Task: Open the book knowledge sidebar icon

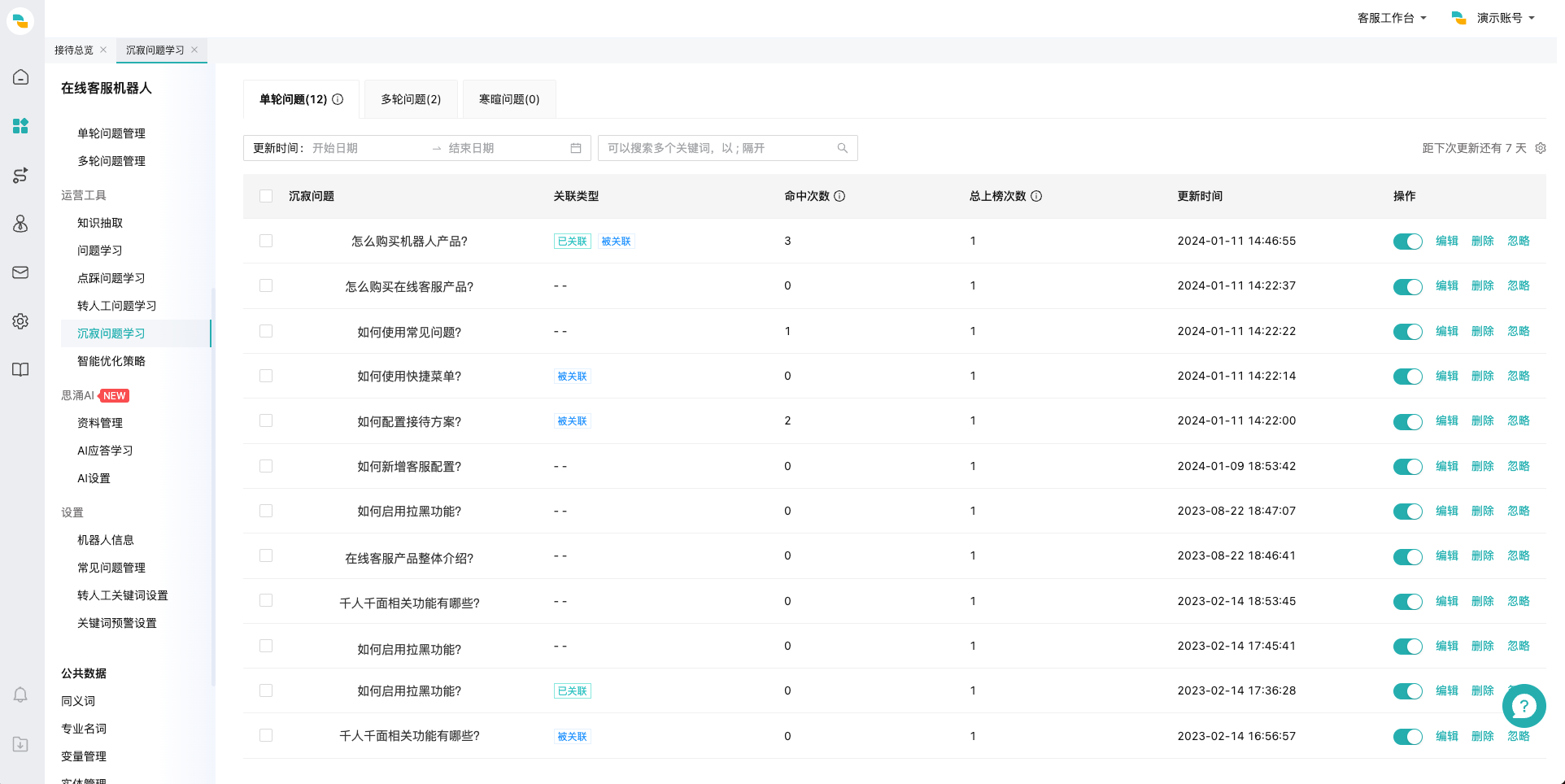Action: (x=20, y=370)
